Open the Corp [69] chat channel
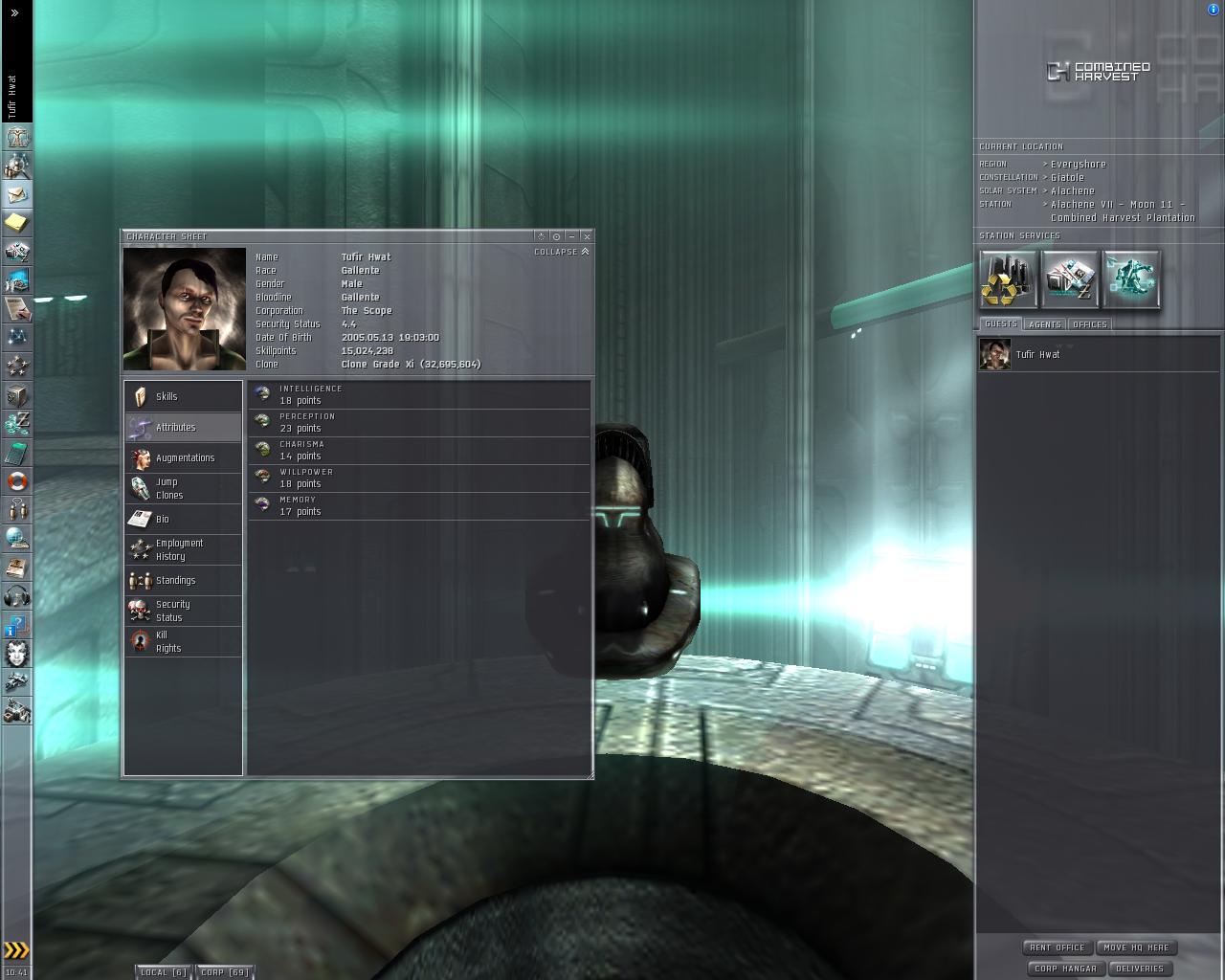 (225, 972)
